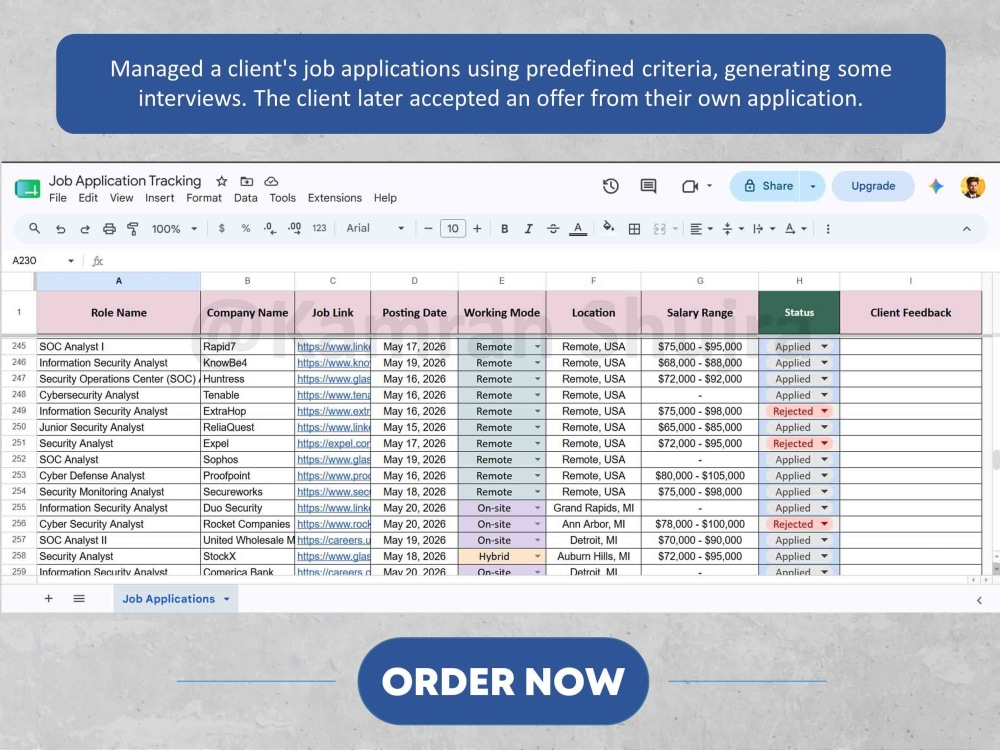Open the more toolbar options menu

pyautogui.click(x=828, y=228)
